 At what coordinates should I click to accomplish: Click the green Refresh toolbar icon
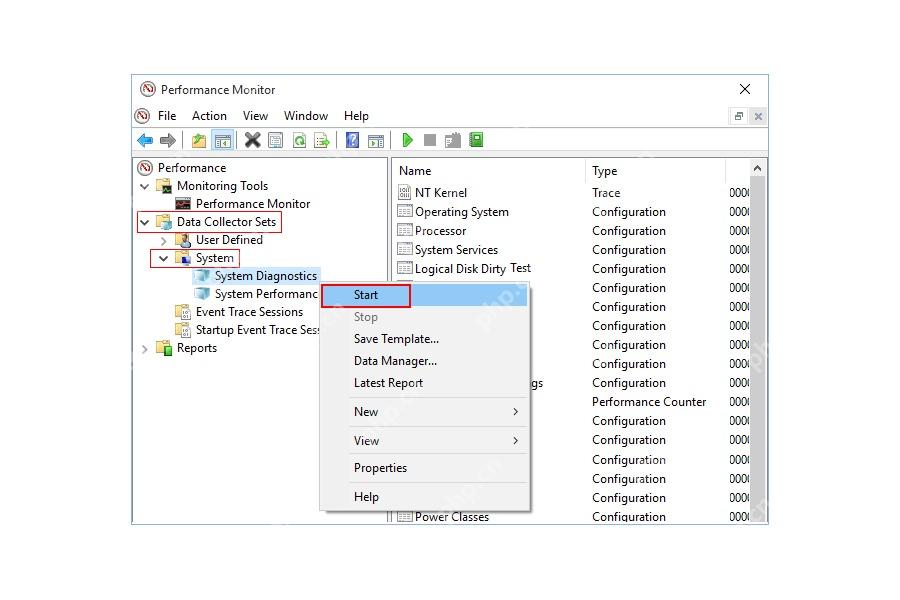click(x=299, y=140)
